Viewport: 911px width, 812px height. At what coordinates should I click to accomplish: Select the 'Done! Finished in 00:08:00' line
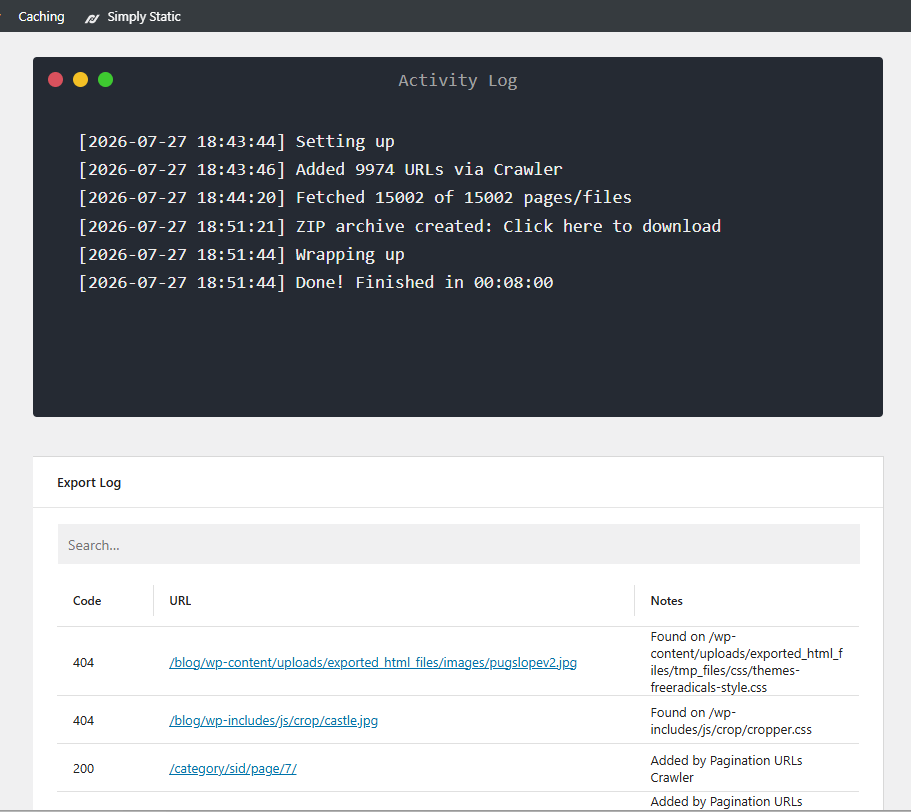(x=316, y=282)
